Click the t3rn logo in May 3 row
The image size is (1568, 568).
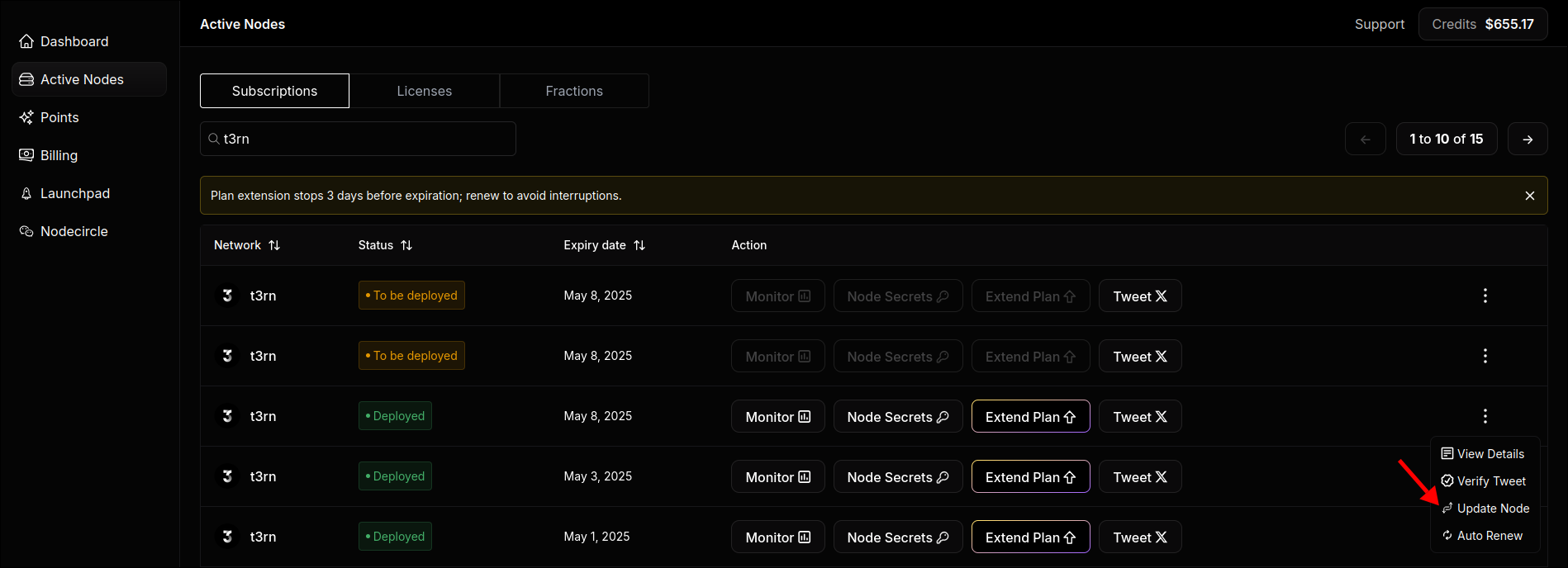point(227,476)
